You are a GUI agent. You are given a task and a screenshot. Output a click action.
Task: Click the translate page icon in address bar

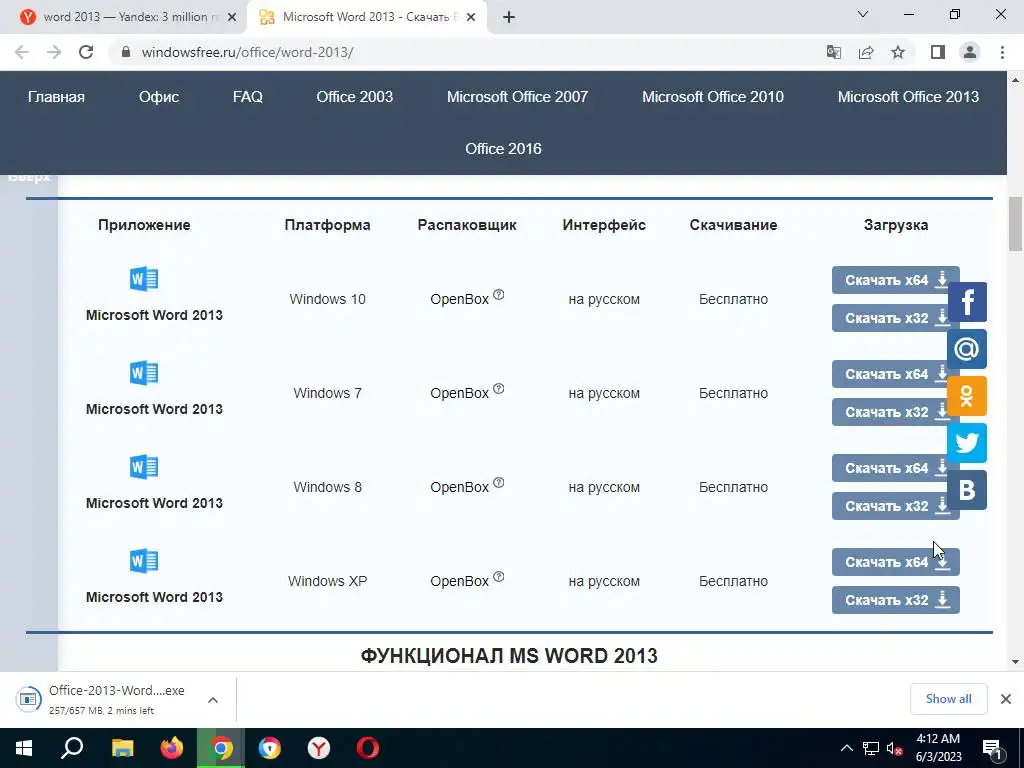pyautogui.click(x=833, y=52)
